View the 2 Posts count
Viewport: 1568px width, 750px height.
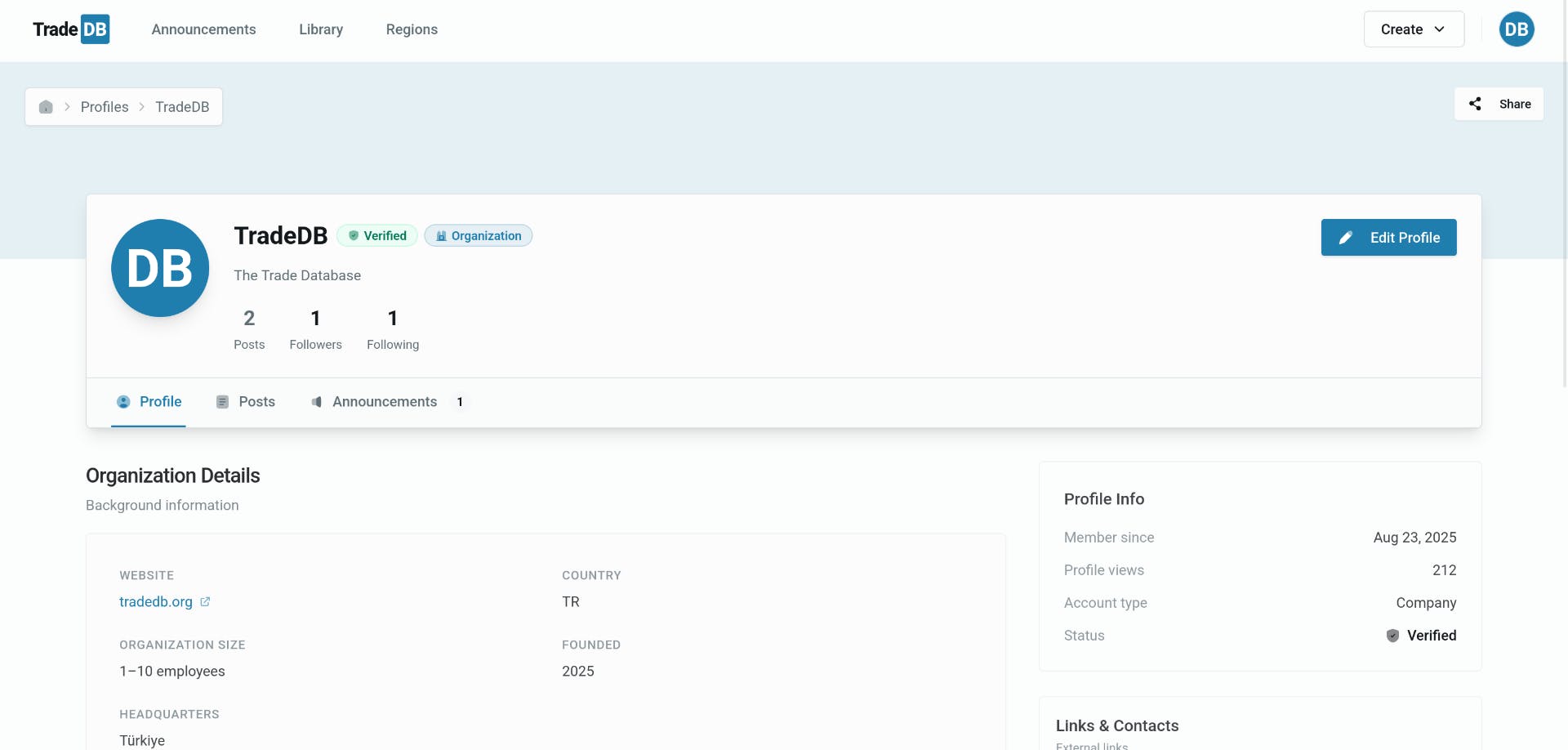pyautogui.click(x=249, y=330)
